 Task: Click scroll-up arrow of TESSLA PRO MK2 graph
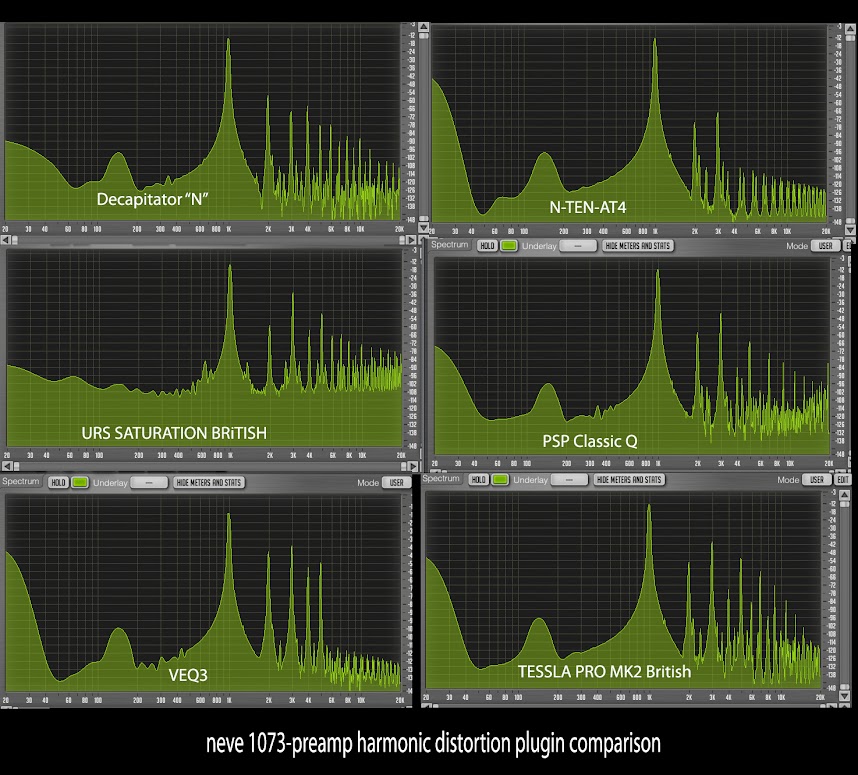pyautogui.click(x=844, y=495)
